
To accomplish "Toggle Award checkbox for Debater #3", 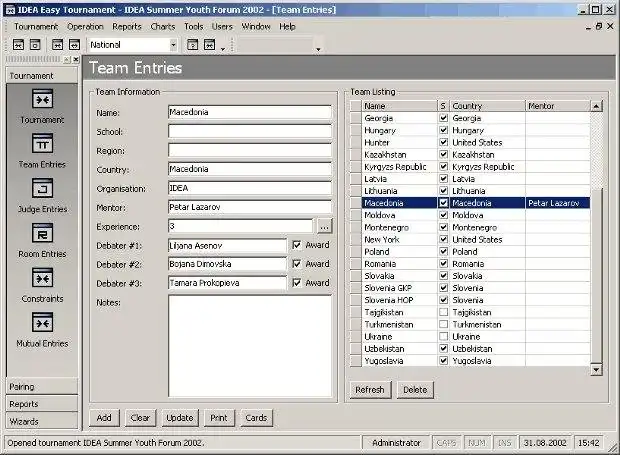I will (x=297, y=283).
